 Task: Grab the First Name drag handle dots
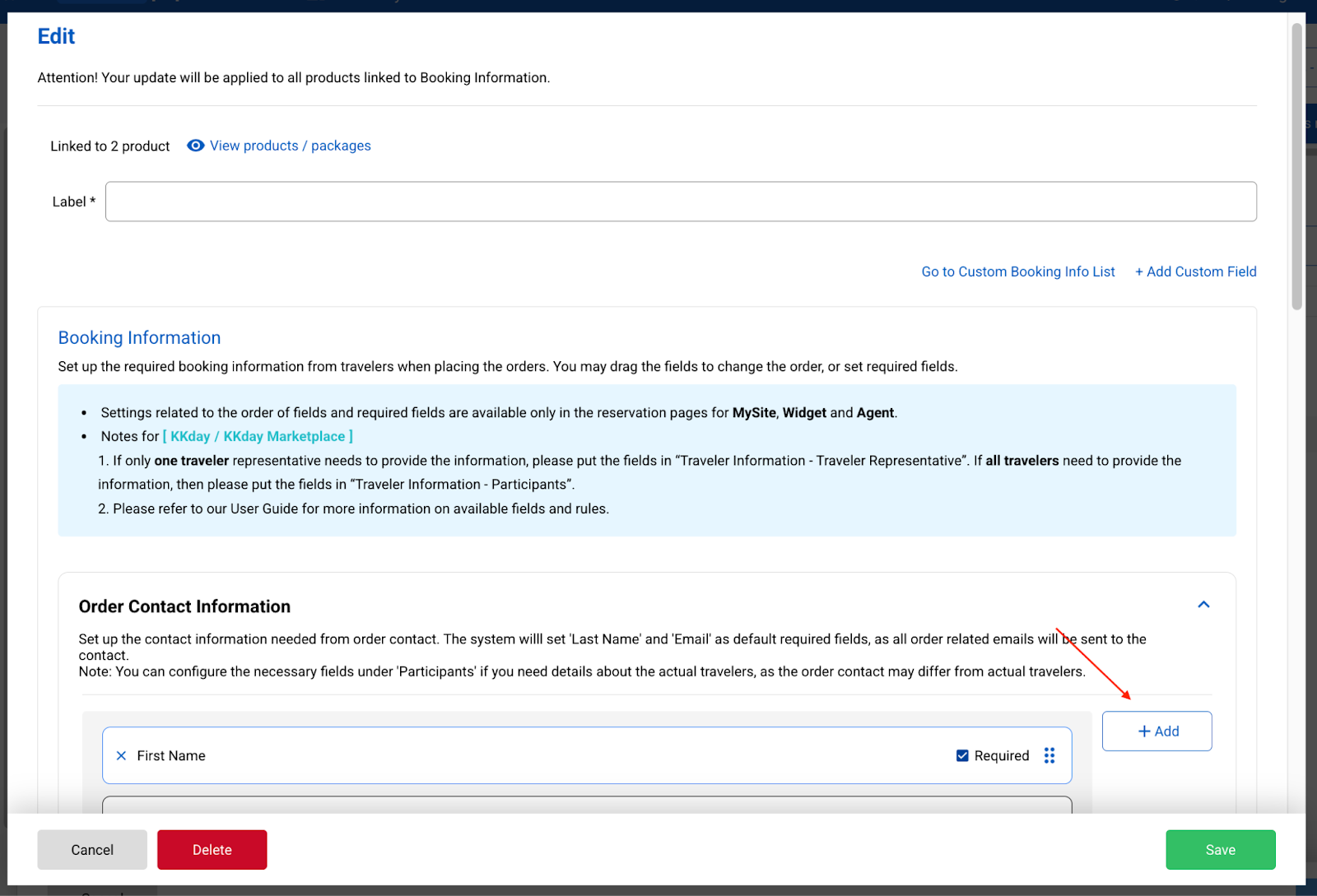[1049, 755]
